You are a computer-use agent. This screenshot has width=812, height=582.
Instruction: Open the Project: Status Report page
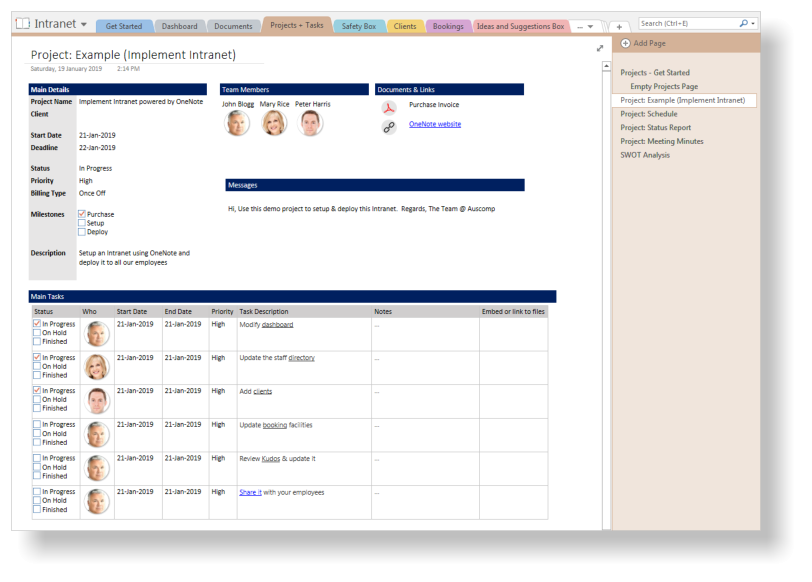(x=656, y=127)
